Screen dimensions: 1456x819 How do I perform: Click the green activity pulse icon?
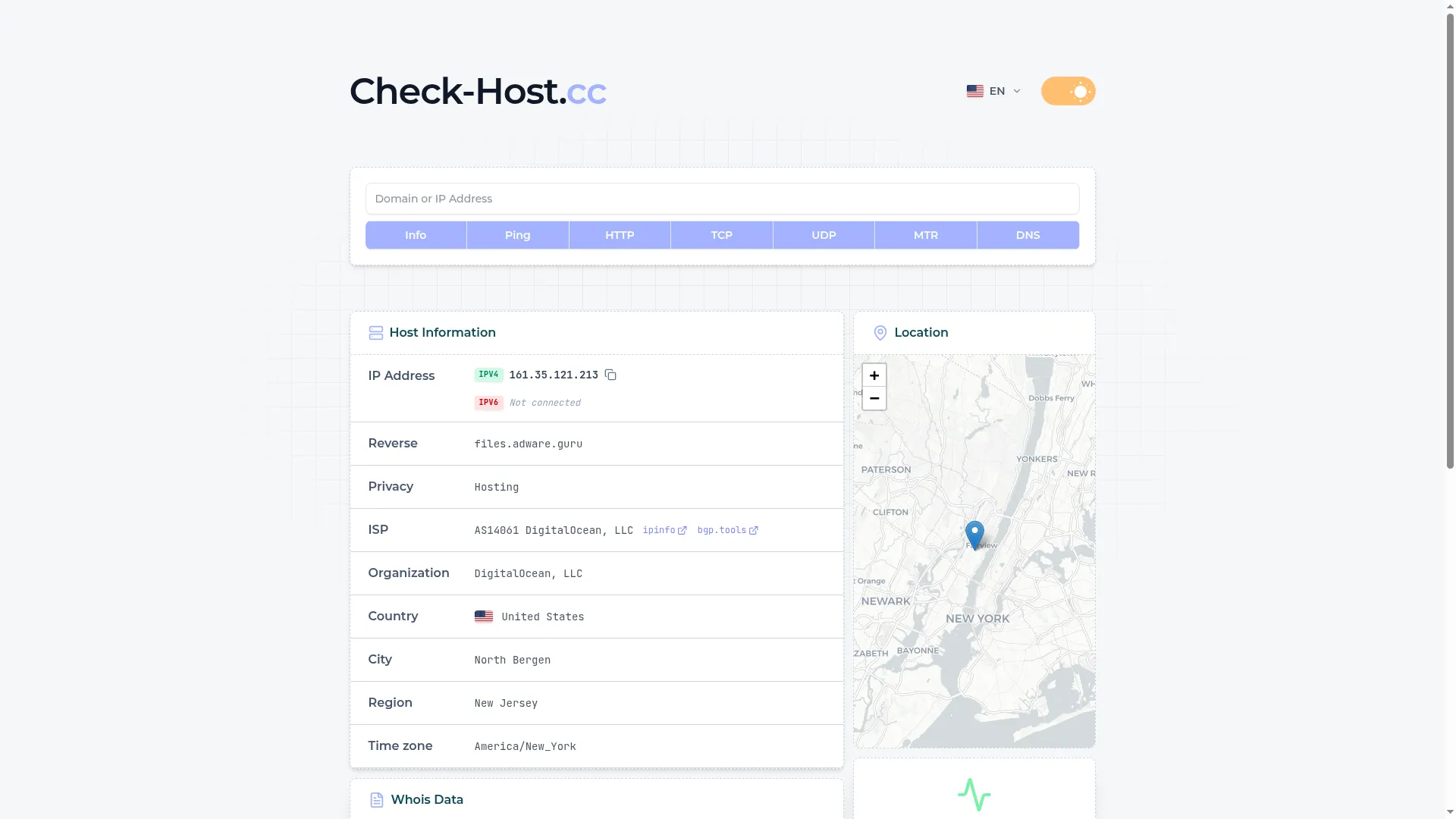point(974,795)
